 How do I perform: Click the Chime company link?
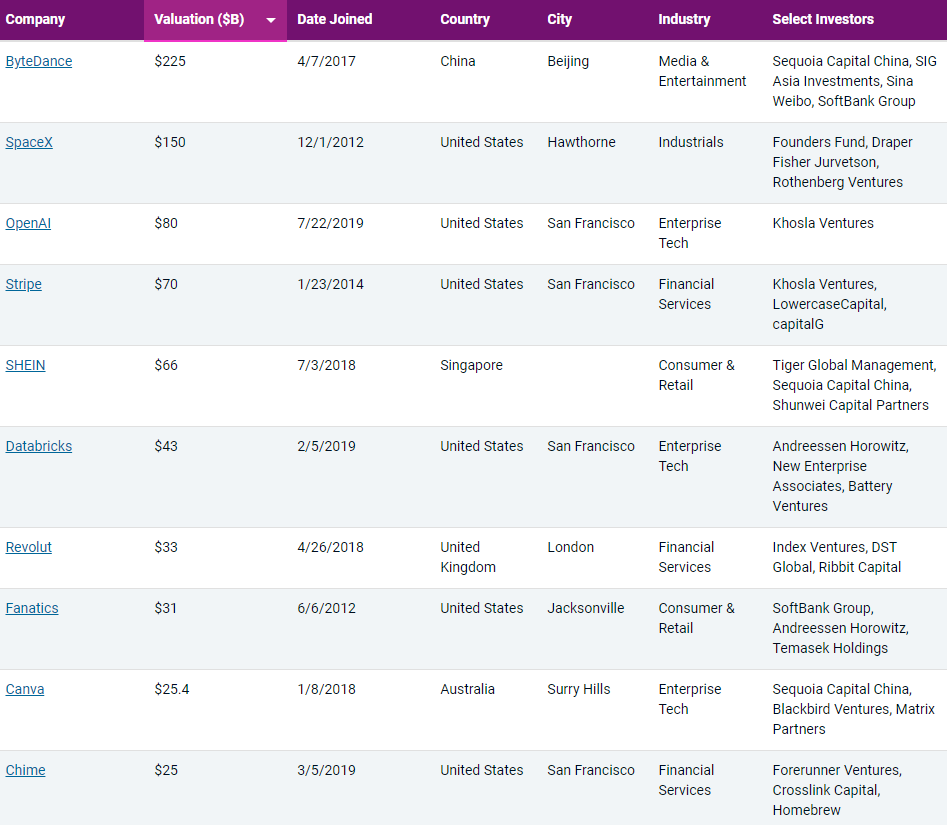click(25, 770)
